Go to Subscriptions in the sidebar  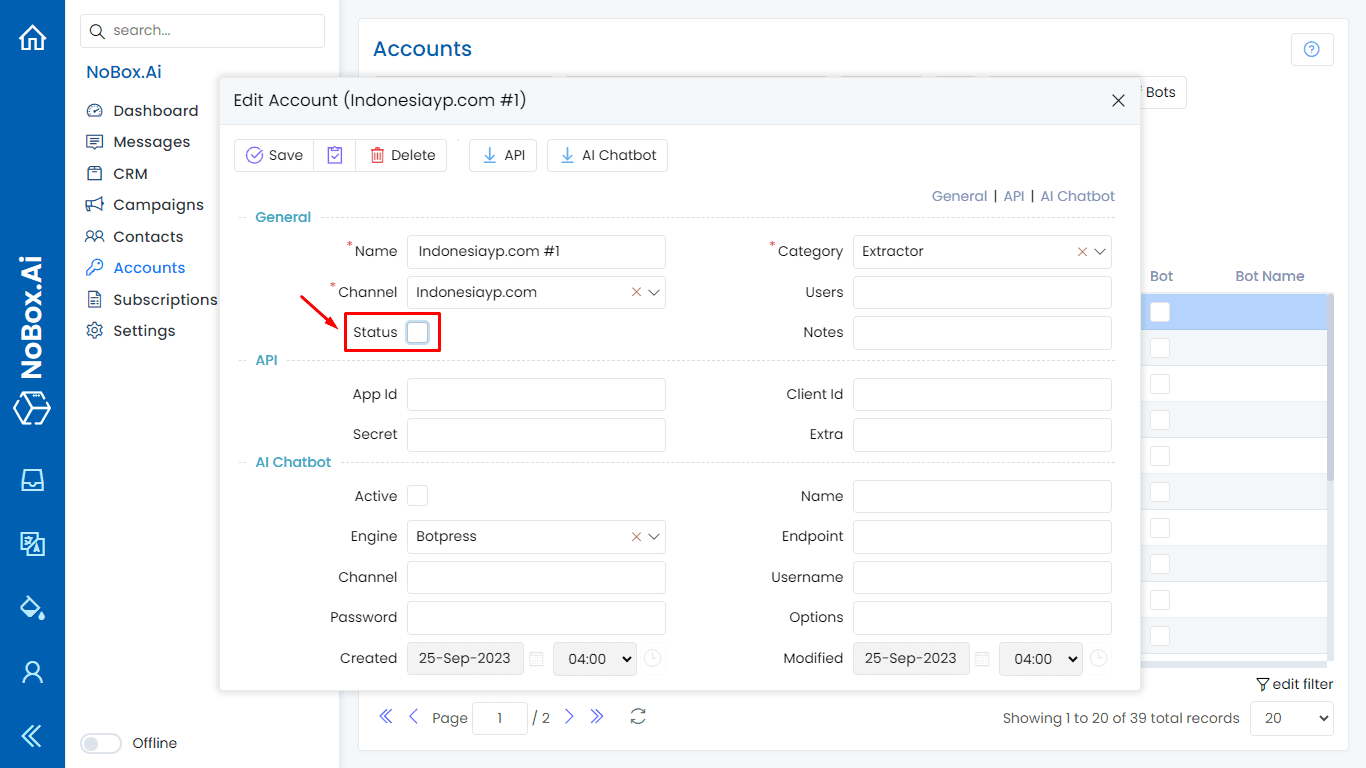tap(165, 299)
